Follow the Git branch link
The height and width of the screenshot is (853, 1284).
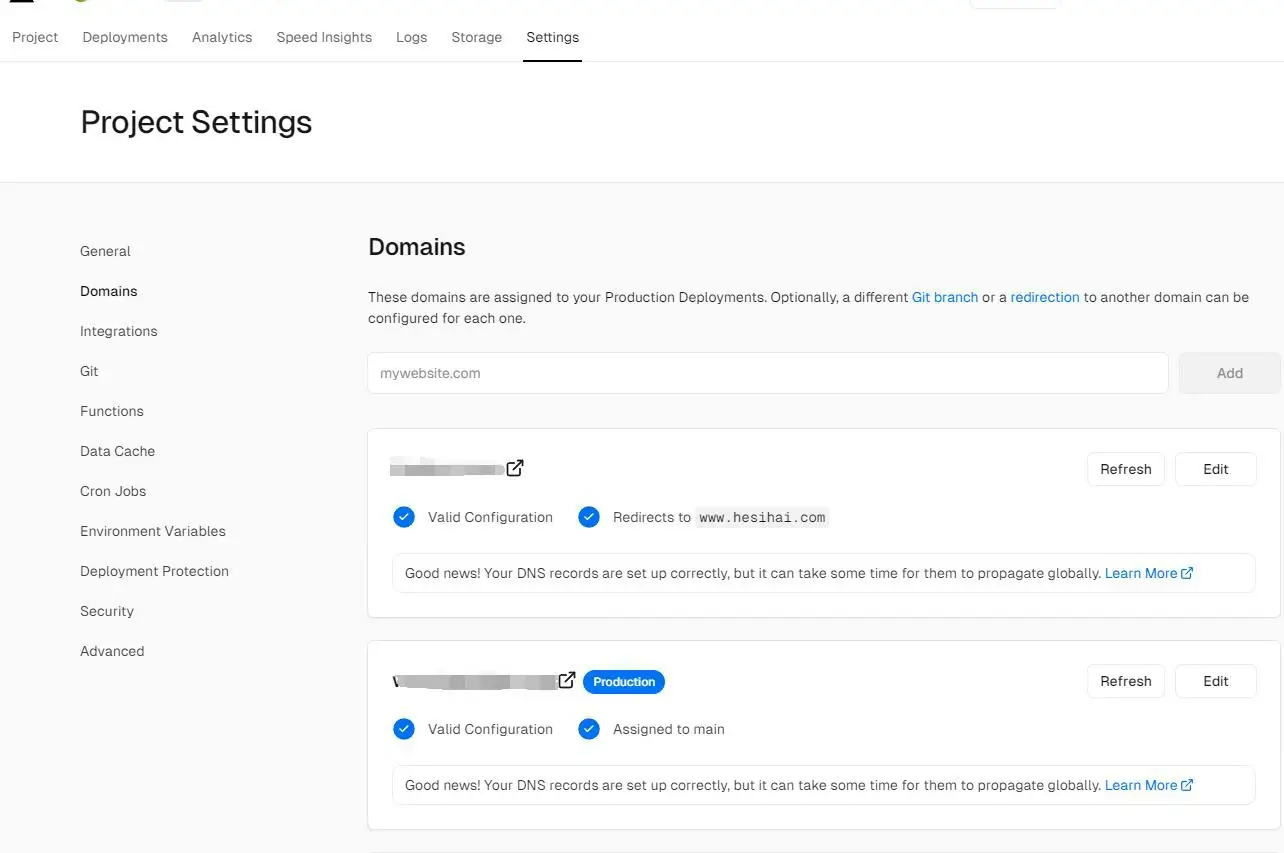(x=944, y=297)
